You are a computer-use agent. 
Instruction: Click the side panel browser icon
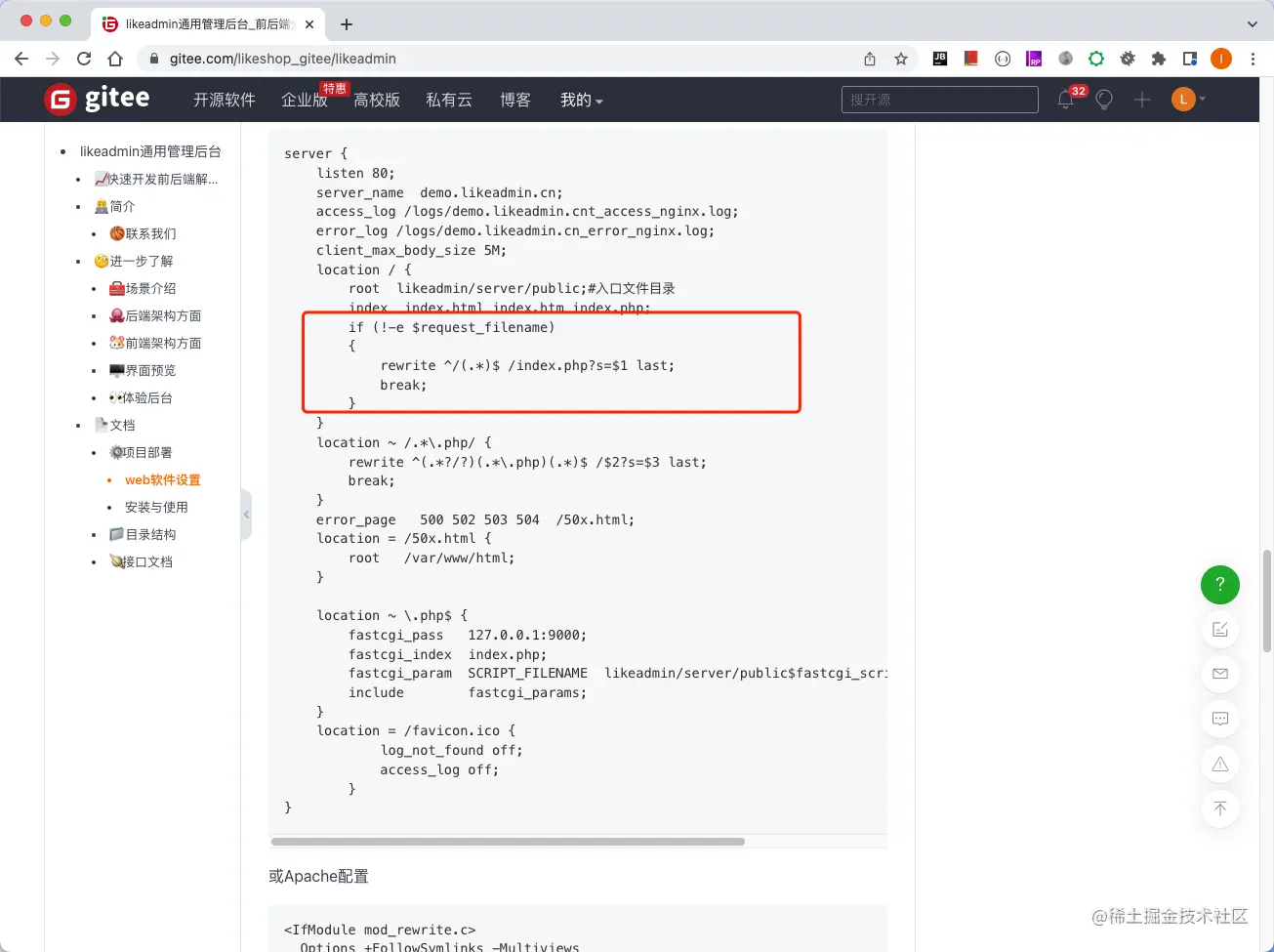click(x=1190, y=59)
